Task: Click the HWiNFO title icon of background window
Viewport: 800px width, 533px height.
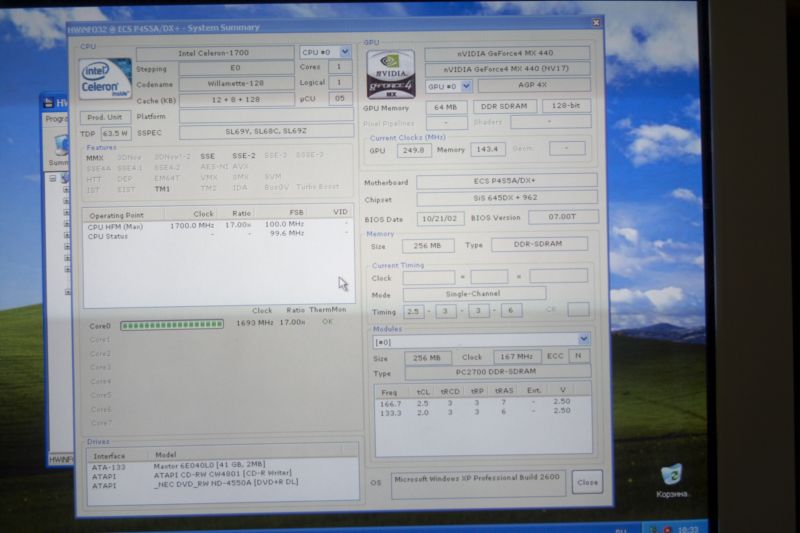Action: [48, 103]
